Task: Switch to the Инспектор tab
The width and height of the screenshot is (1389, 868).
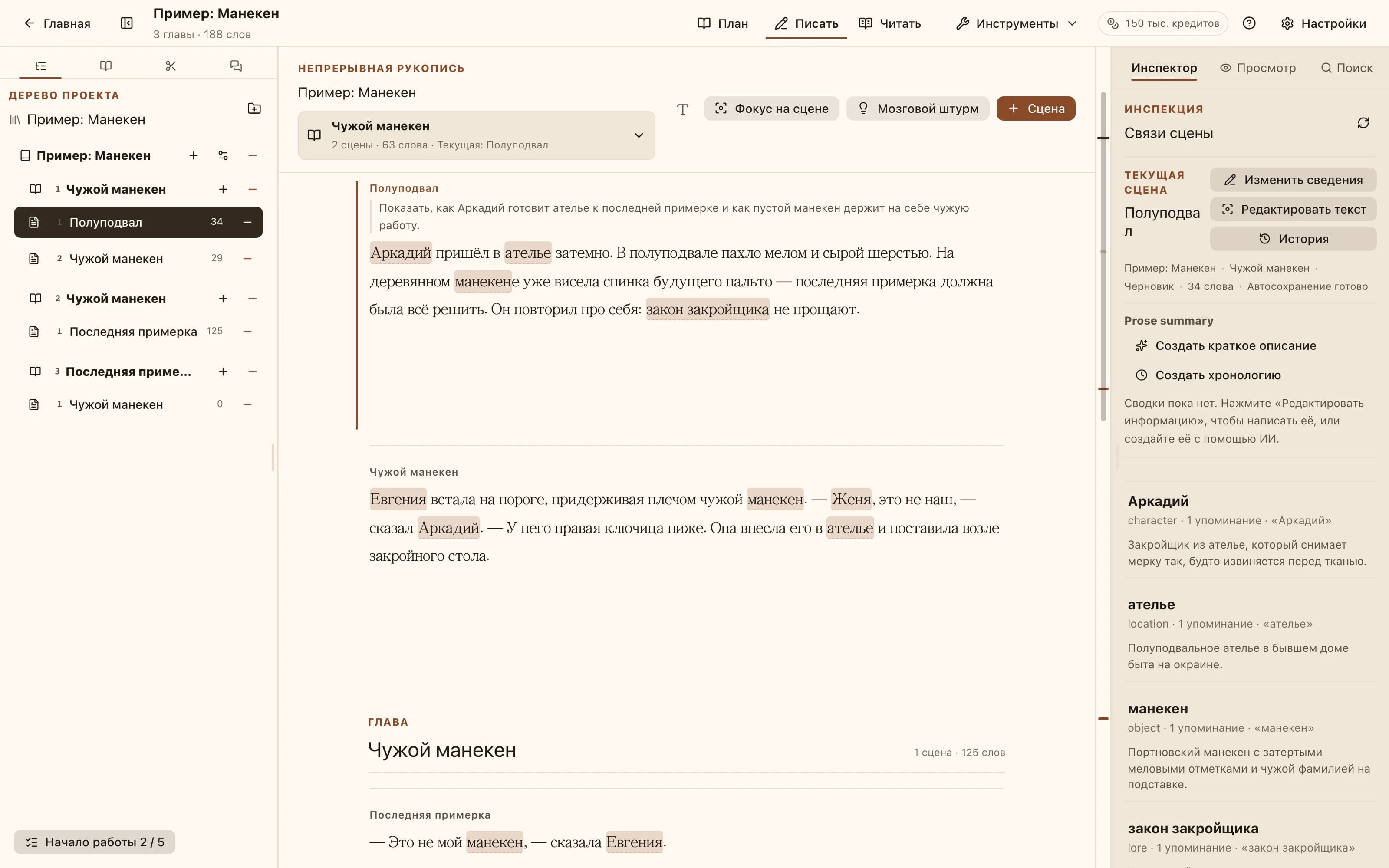Action: 1164,68
